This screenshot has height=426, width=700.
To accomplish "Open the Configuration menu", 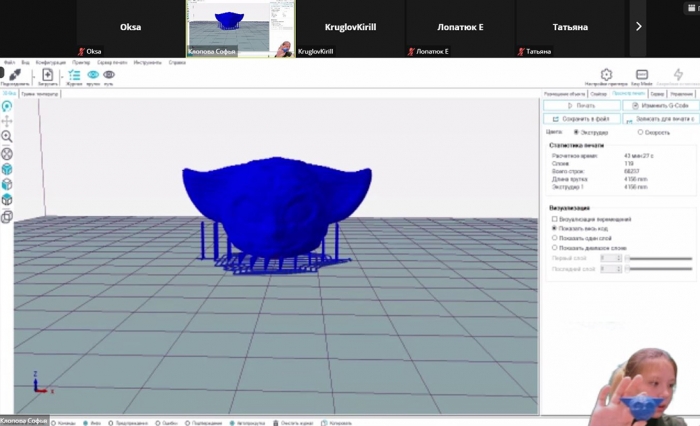I will pyautogui.click(x=50, y=62).
